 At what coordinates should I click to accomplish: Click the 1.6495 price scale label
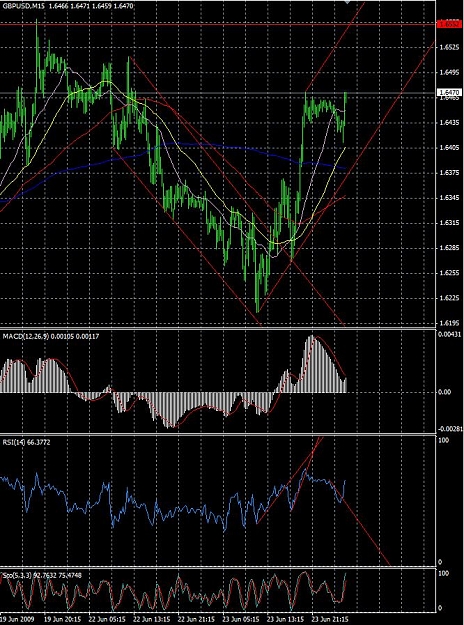[x=448, y=73]
